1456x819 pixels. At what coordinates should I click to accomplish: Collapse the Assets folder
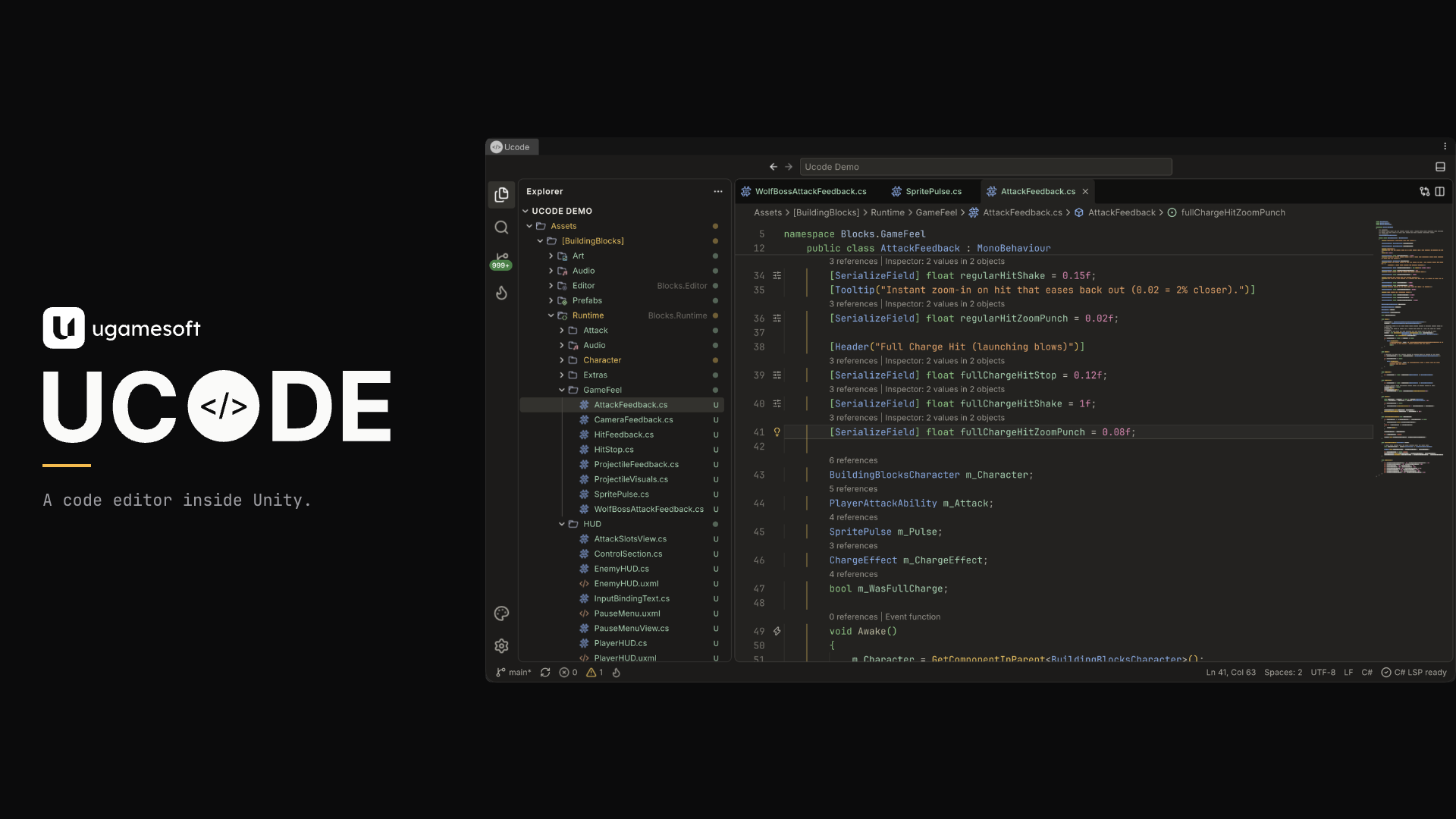coord(529,226)
